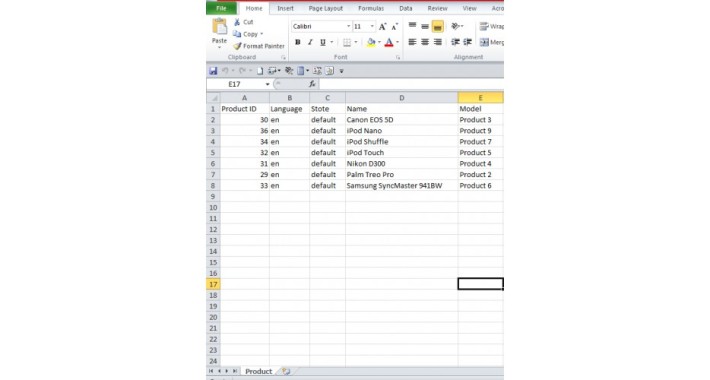
Task: Click the Name Box showing E17
Action: click(235, 84)
